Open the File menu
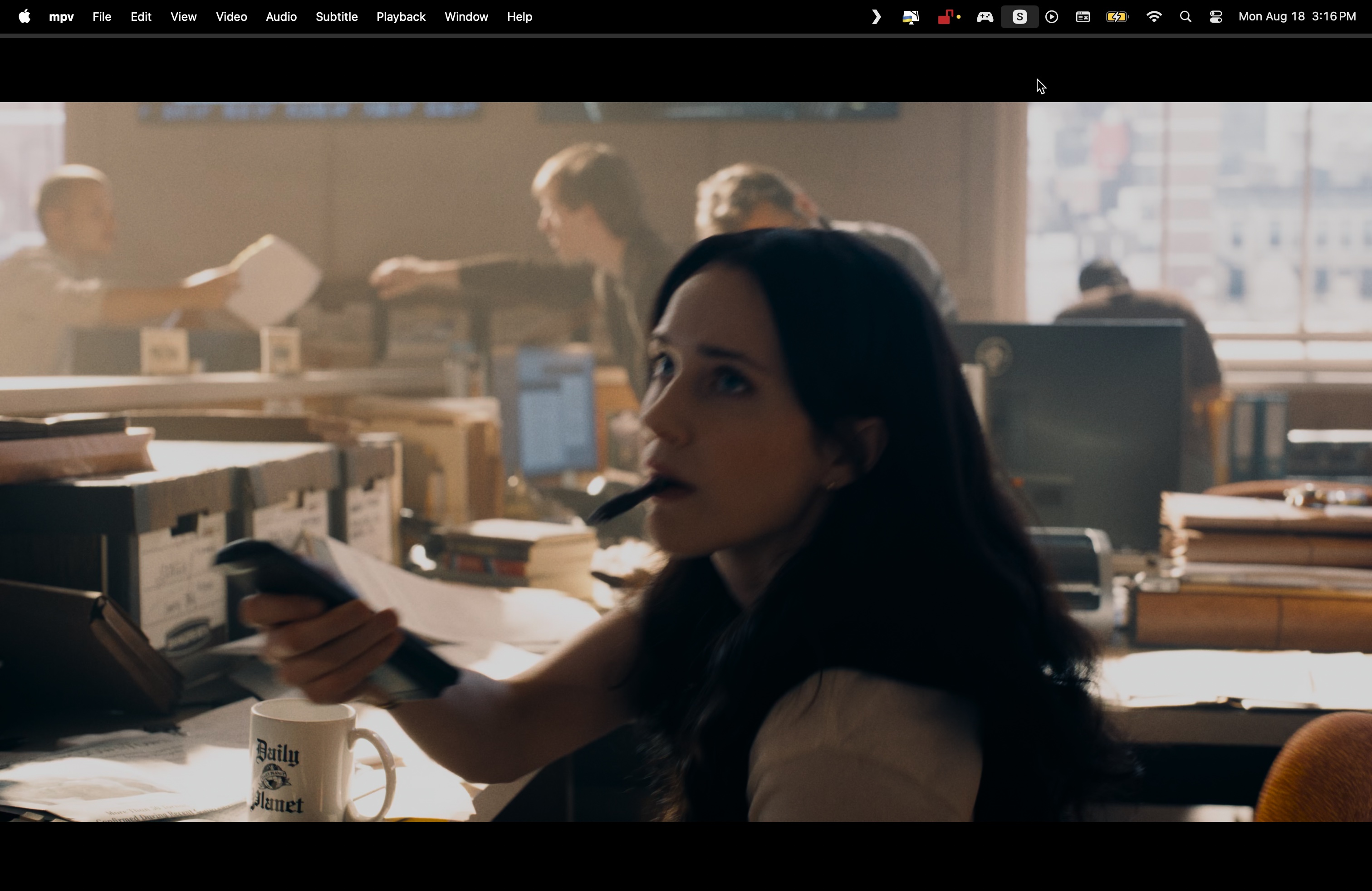 pyautogui.click(x=102, y=17)
